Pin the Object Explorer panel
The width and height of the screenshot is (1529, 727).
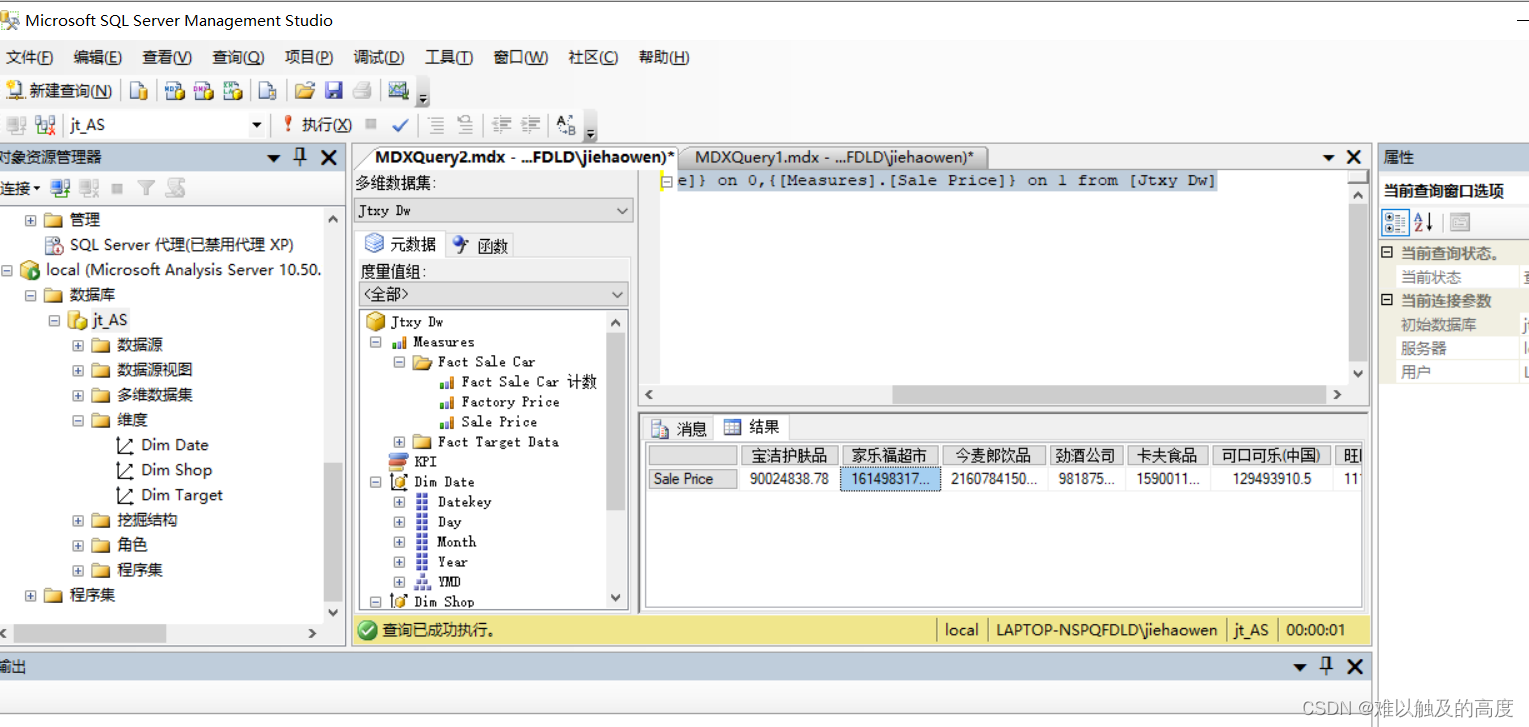[x=300, y=157]
